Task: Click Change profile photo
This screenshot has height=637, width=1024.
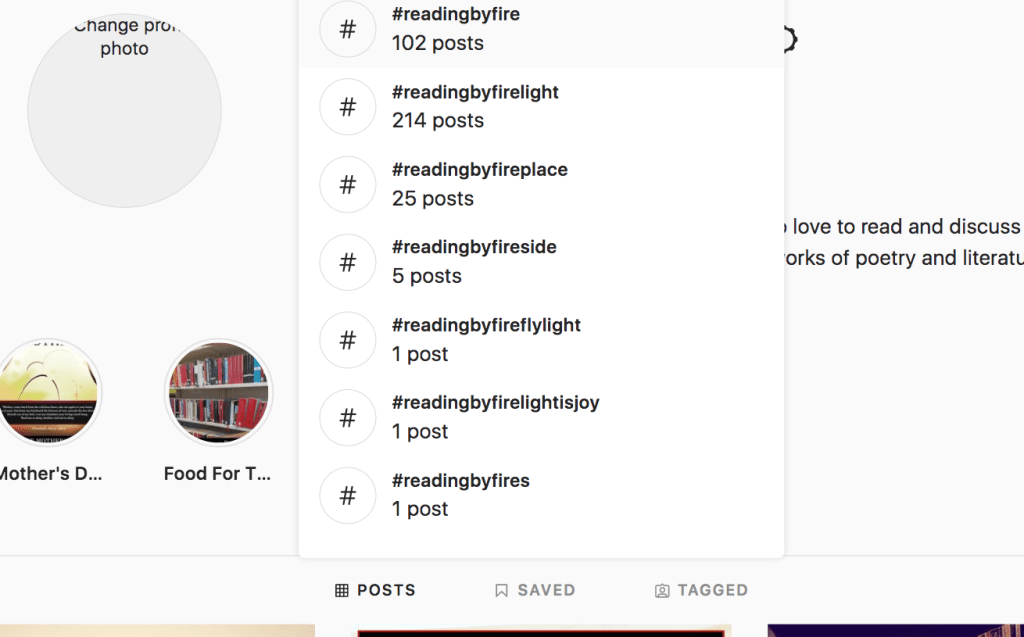Action: click(124, 110)
